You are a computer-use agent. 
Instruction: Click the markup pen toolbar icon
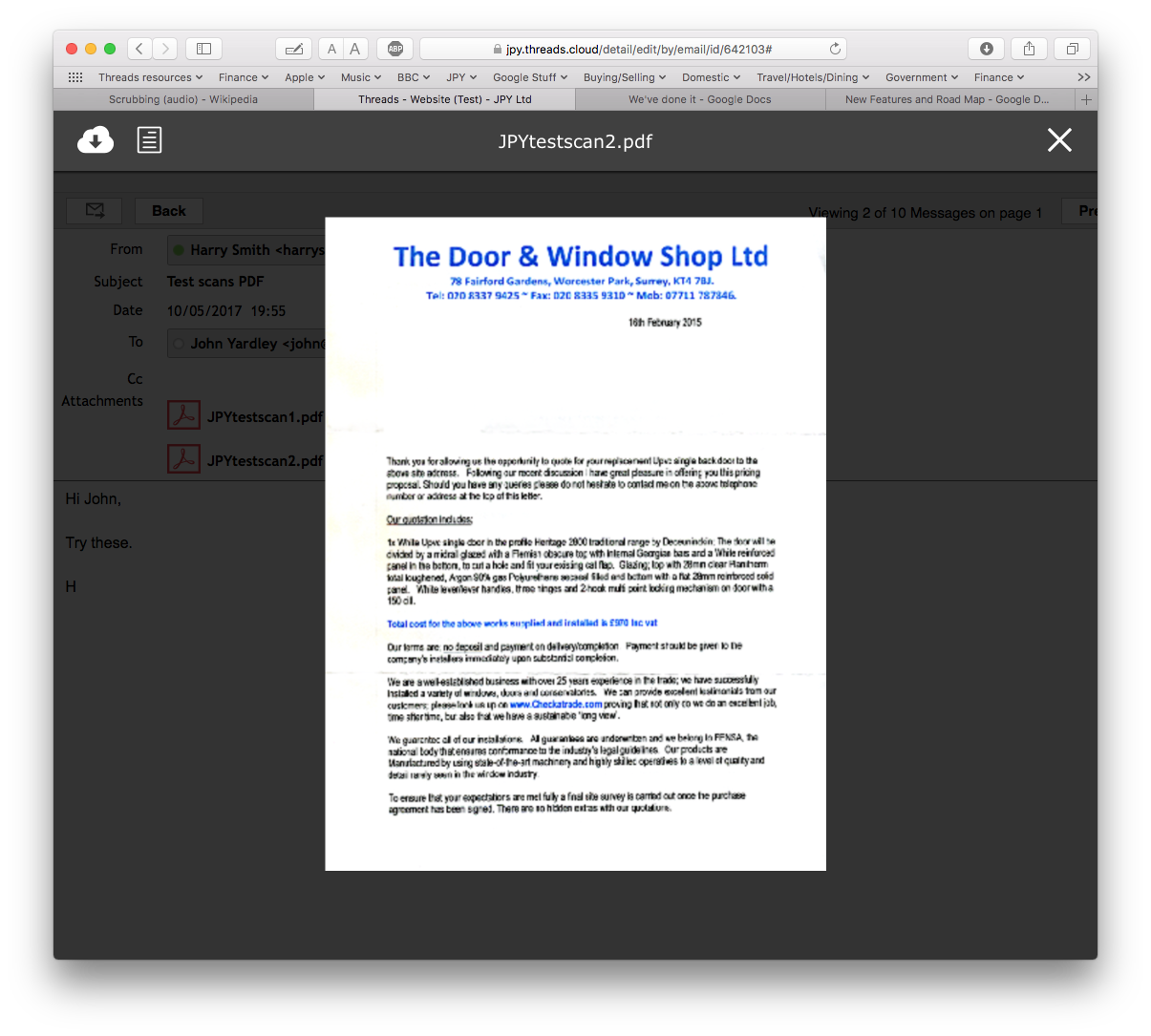(x=294, y=49)
